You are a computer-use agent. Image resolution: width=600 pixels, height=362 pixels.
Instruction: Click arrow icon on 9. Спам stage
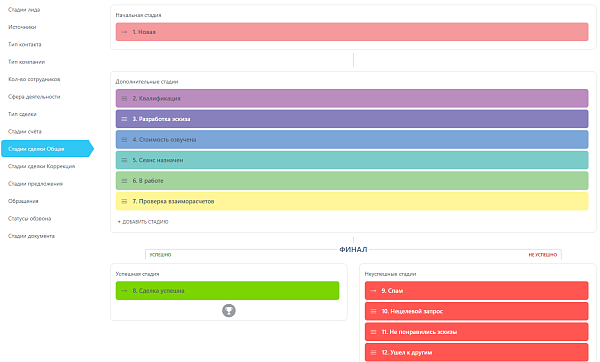[x=373, y=291]
